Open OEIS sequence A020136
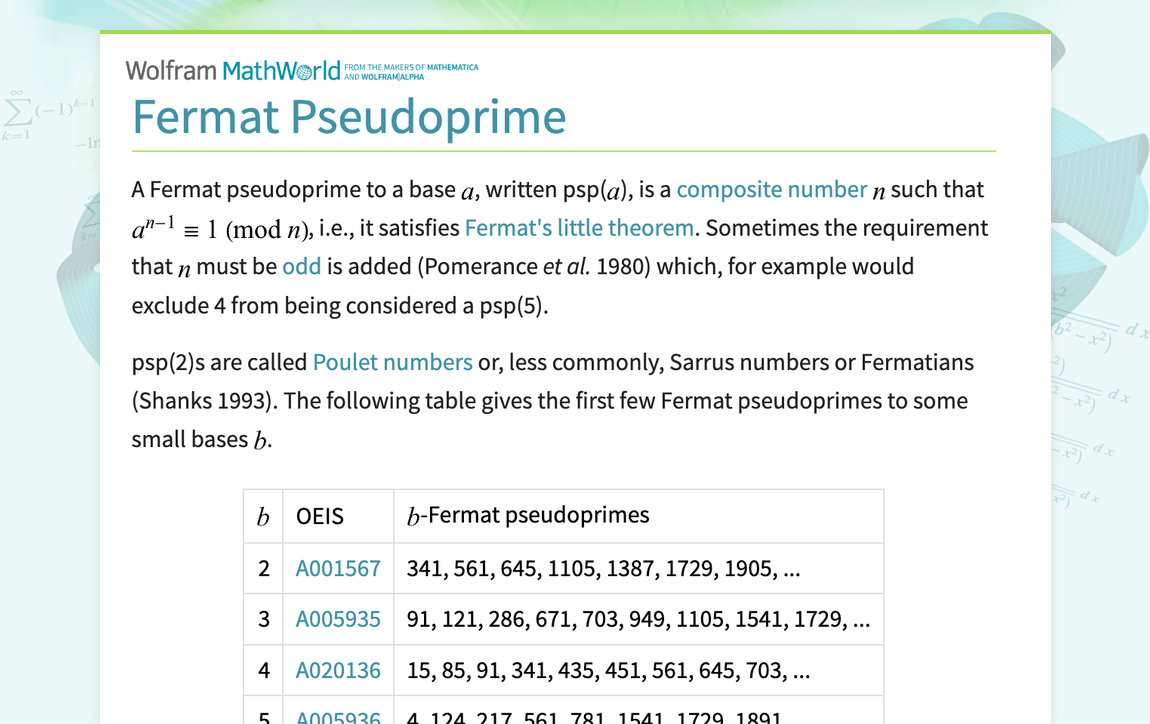The image size is (1150, 724). 338,671
